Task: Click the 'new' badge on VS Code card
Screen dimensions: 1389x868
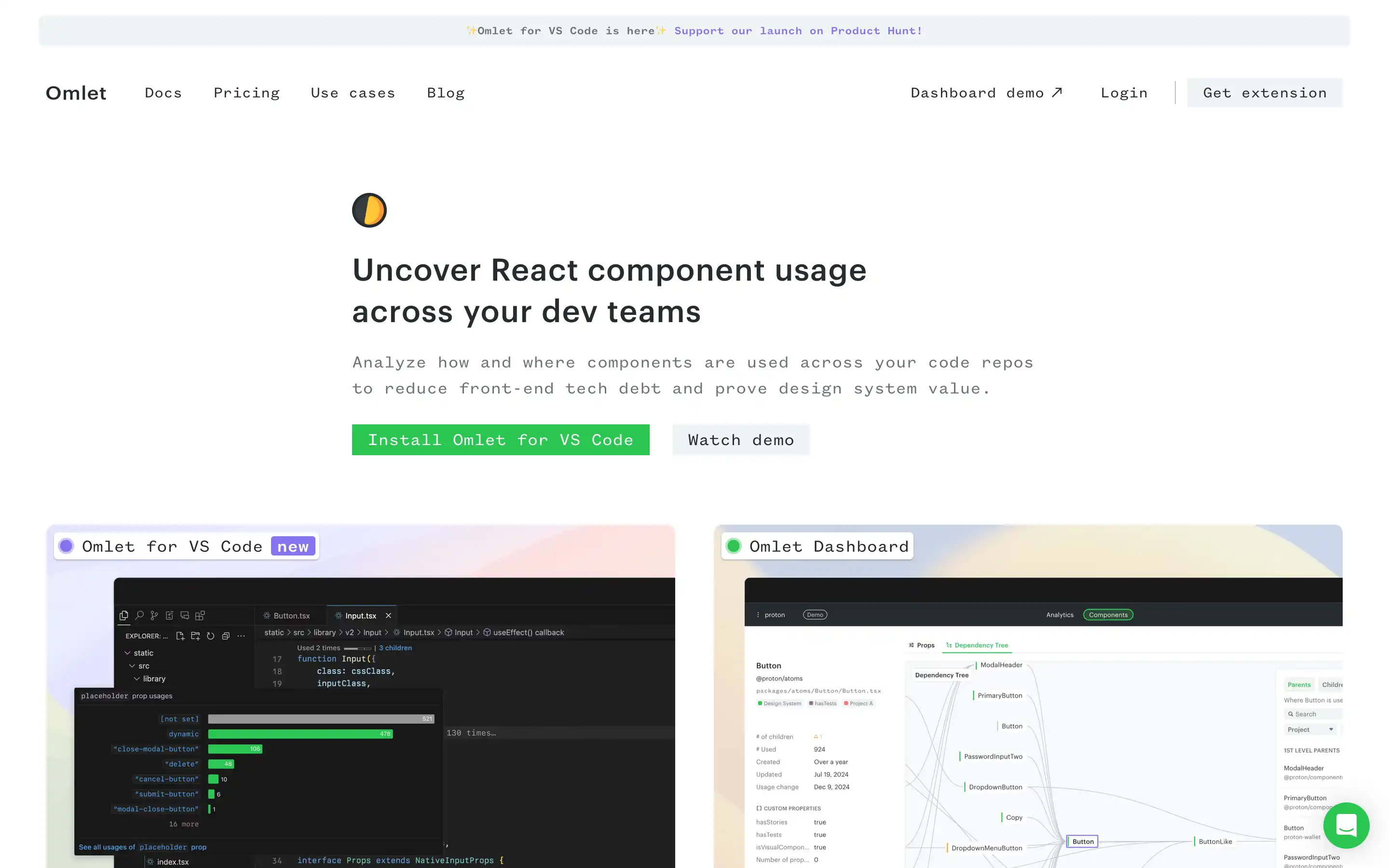Action: (293, 546)
